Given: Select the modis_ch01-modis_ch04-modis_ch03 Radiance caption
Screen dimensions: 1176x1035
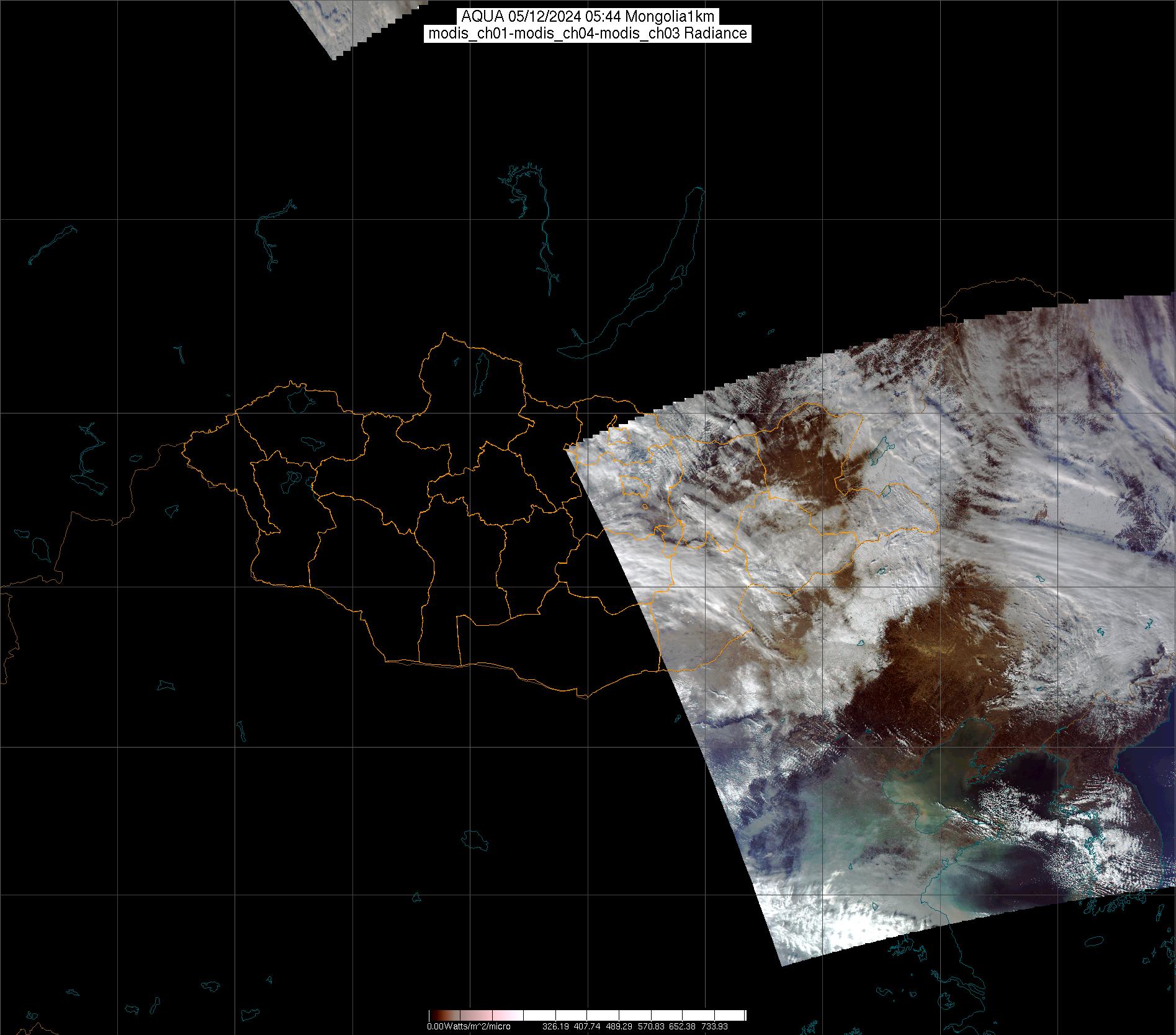Looking at the screenshot, I should click(x=587, y=34).
